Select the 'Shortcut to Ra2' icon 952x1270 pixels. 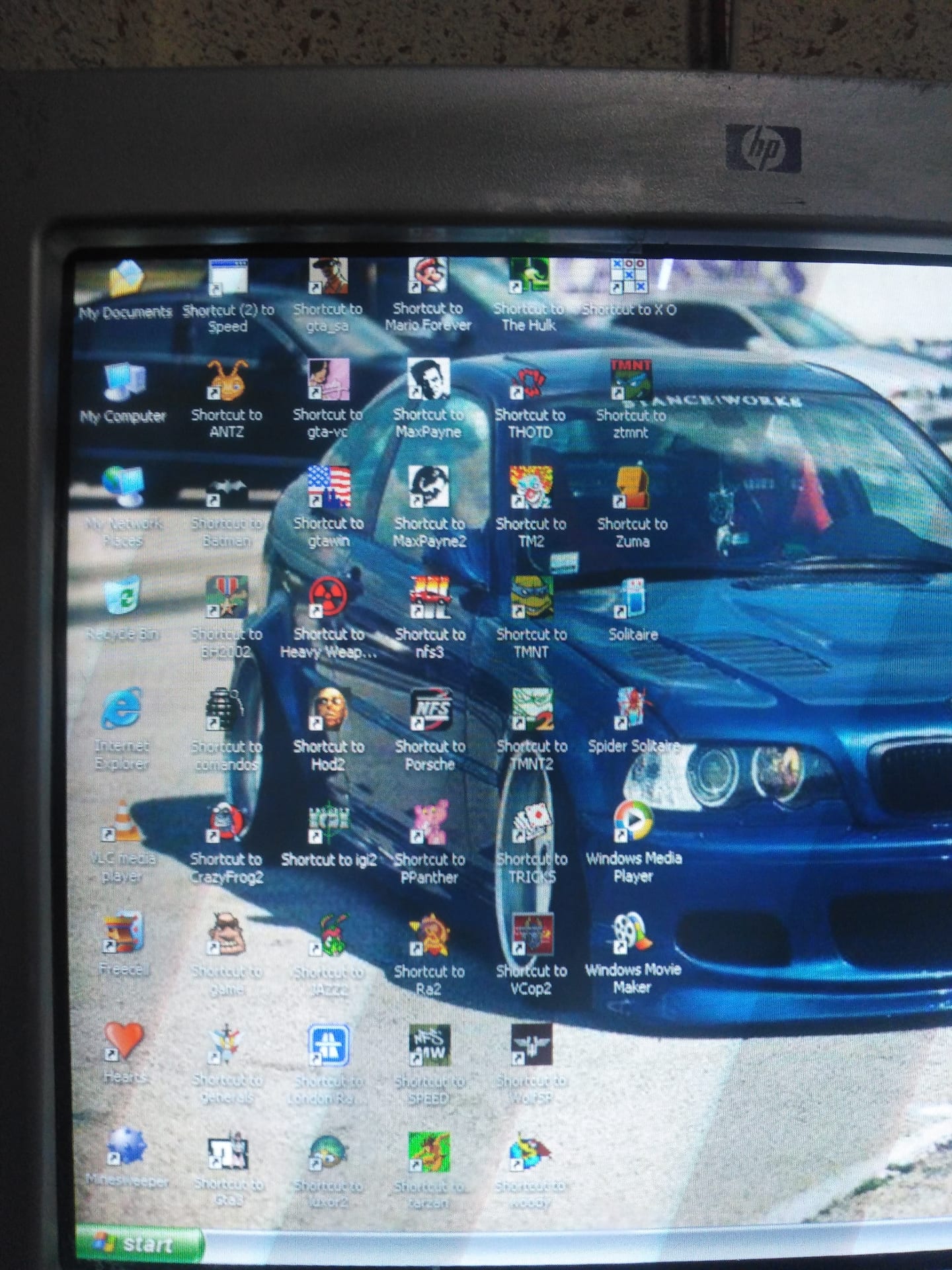[430, 935]
